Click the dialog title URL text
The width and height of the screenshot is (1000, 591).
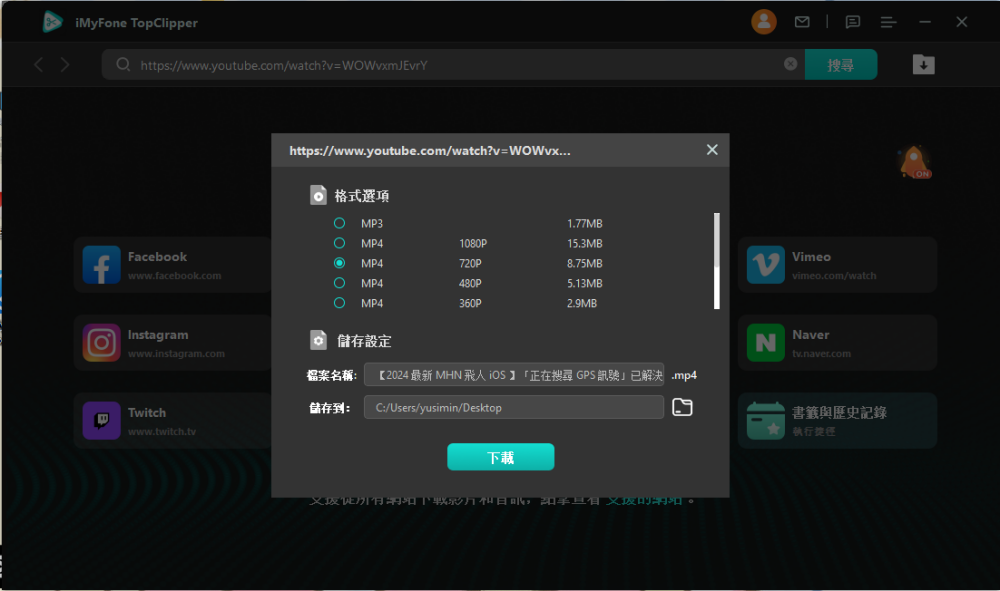pos(430,150)
